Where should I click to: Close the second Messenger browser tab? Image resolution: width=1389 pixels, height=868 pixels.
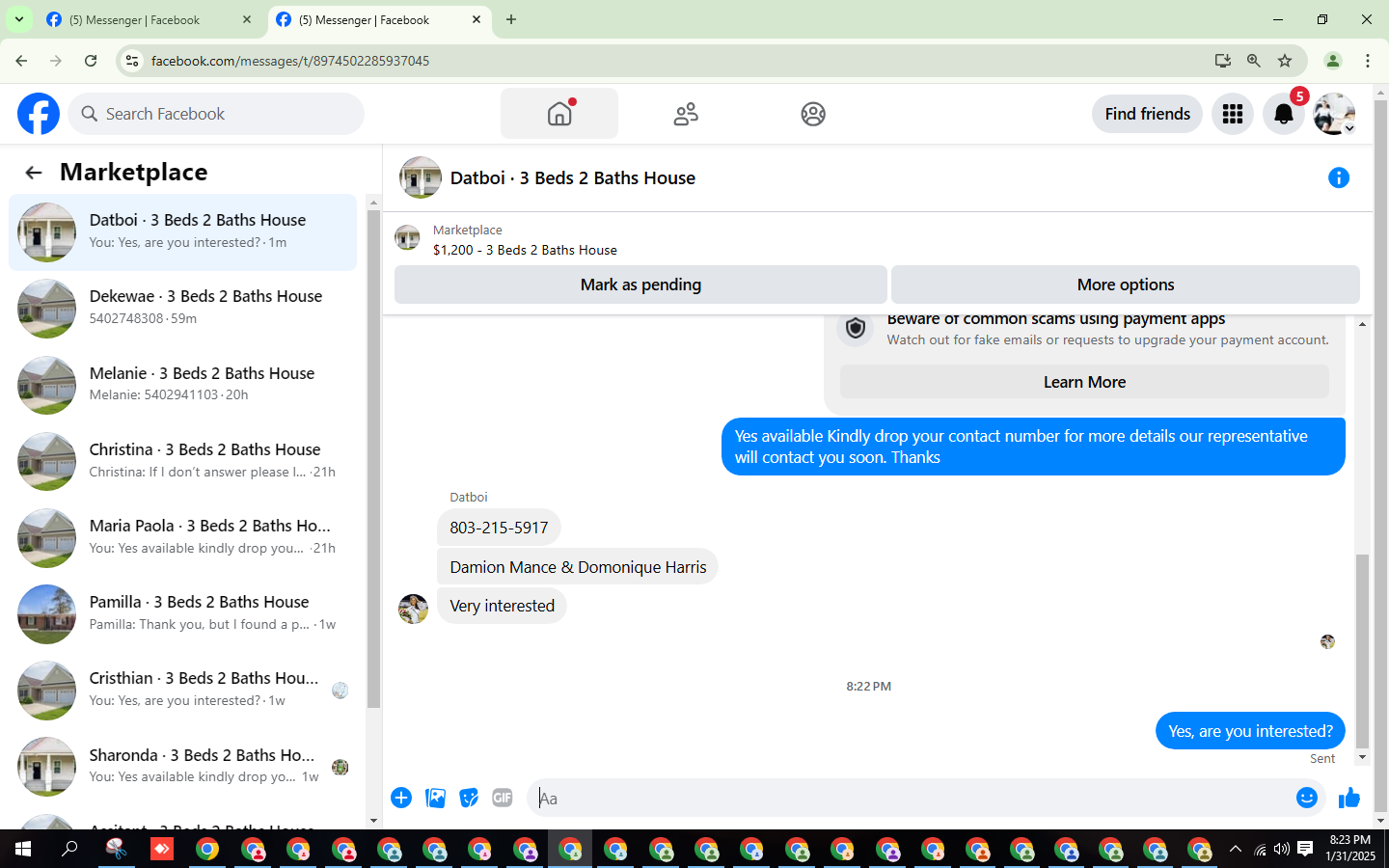pyautogui.click(x=477, y=19)
